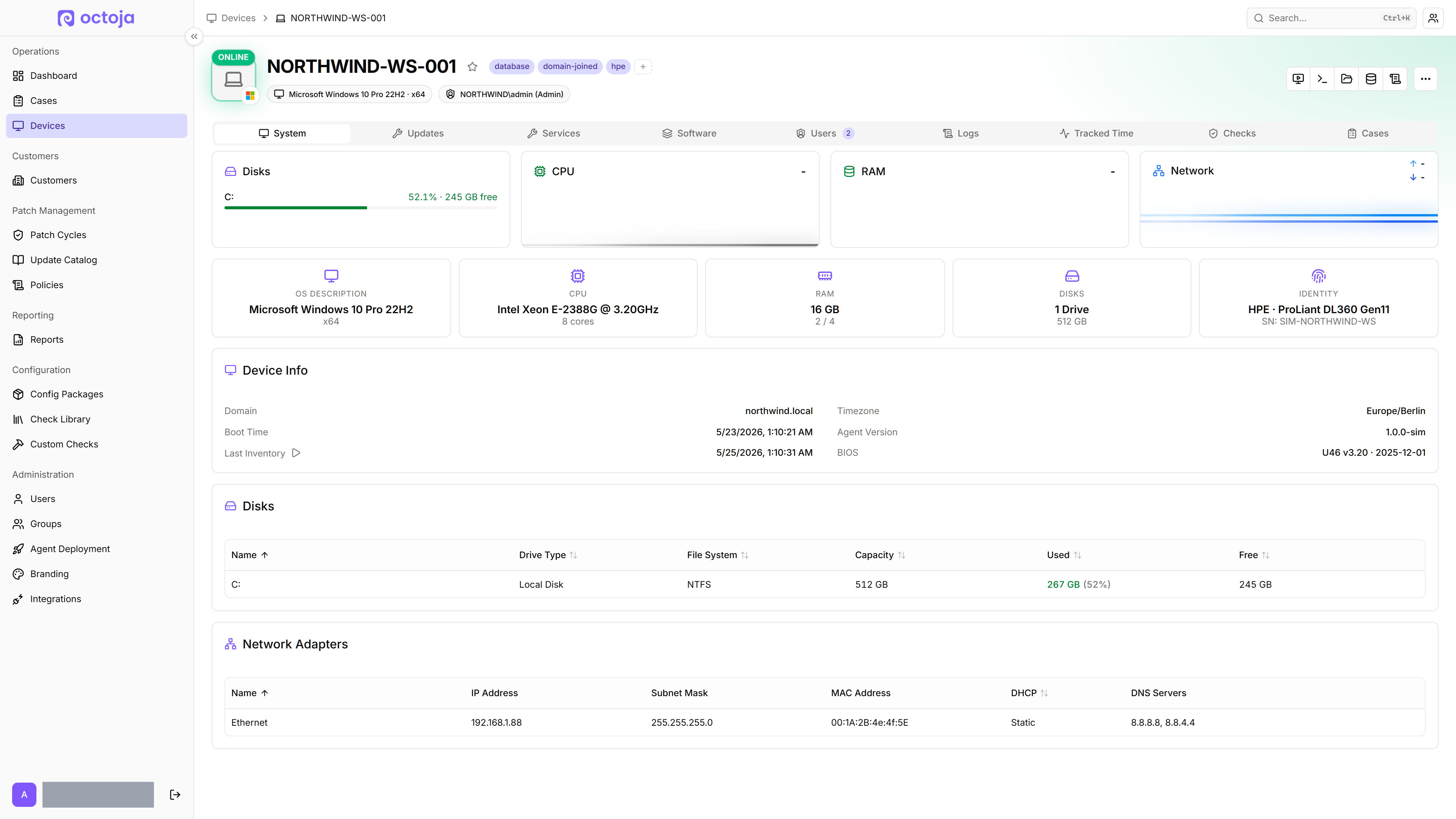This screenshot has height=819, width=1456.
Task: Open the remote file browser
Action: pyautogui.click(x=1346, y=79)
